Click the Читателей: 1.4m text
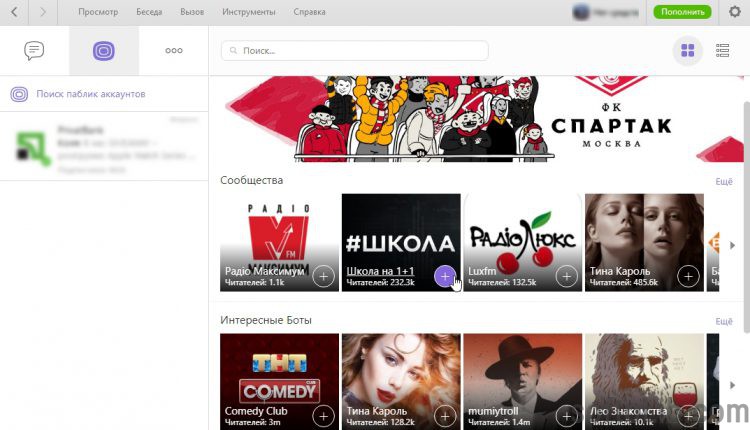Image resolution: width=750 pixels, height=430 pixels. [499, 422]
